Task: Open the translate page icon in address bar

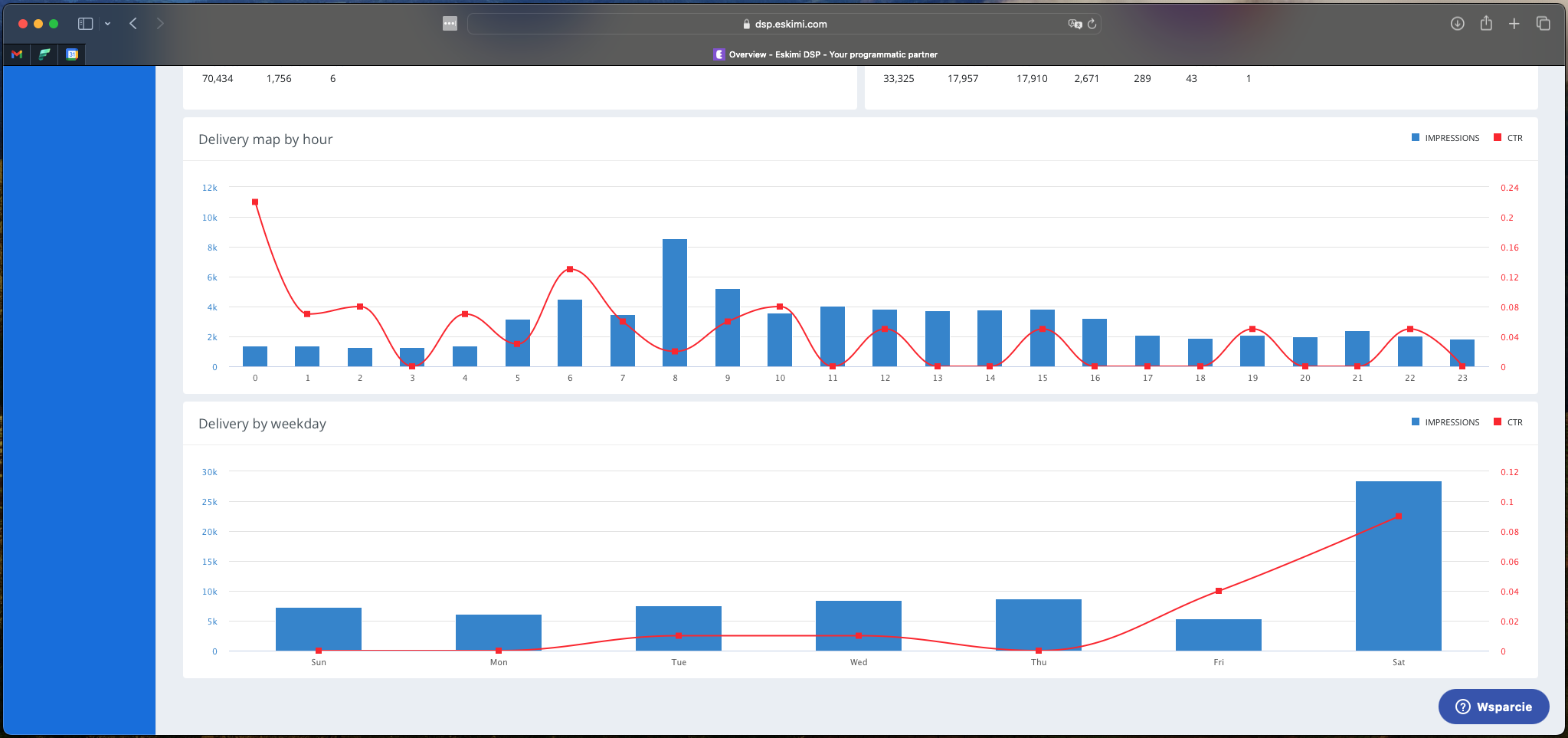Action: (1075, 24)
